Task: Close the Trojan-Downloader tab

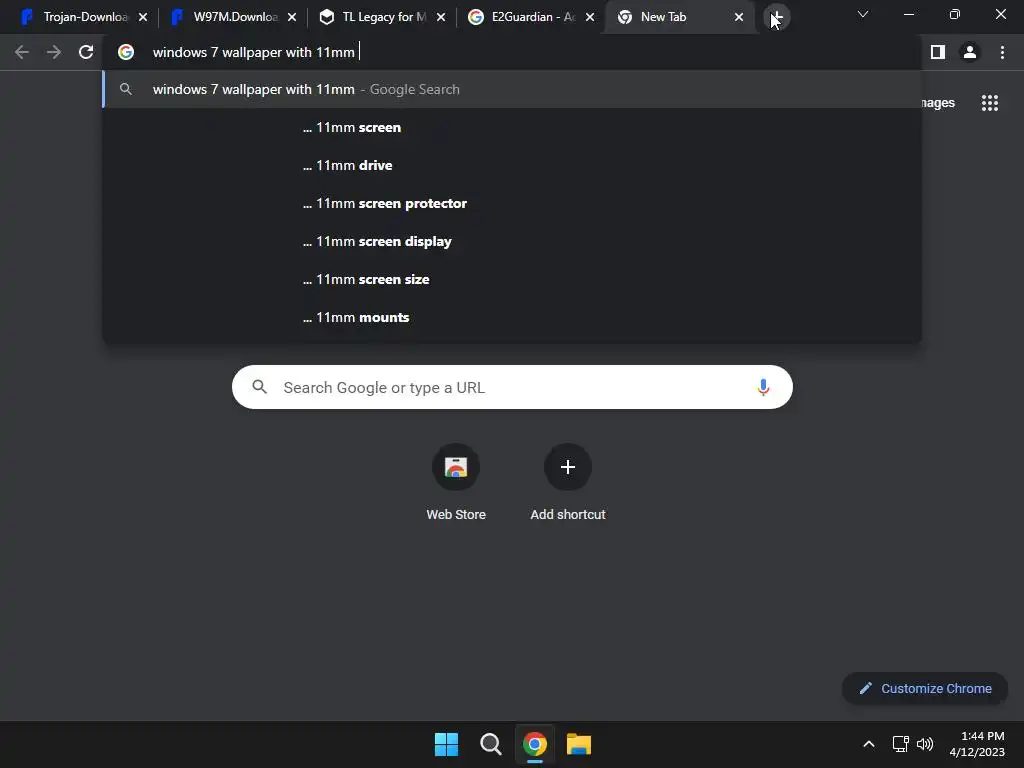Action: [x=143, y=17]
